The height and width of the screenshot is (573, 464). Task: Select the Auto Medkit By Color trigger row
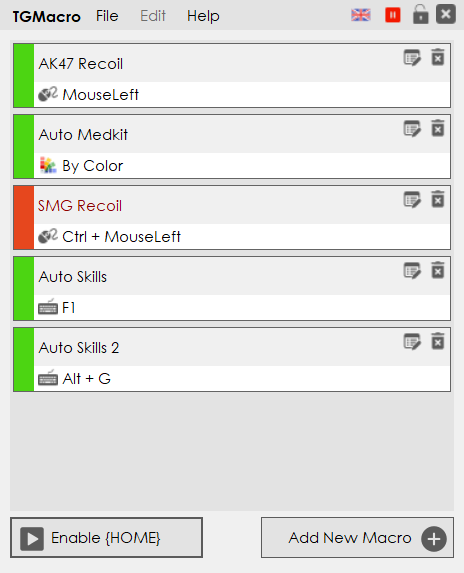(242, 166)
